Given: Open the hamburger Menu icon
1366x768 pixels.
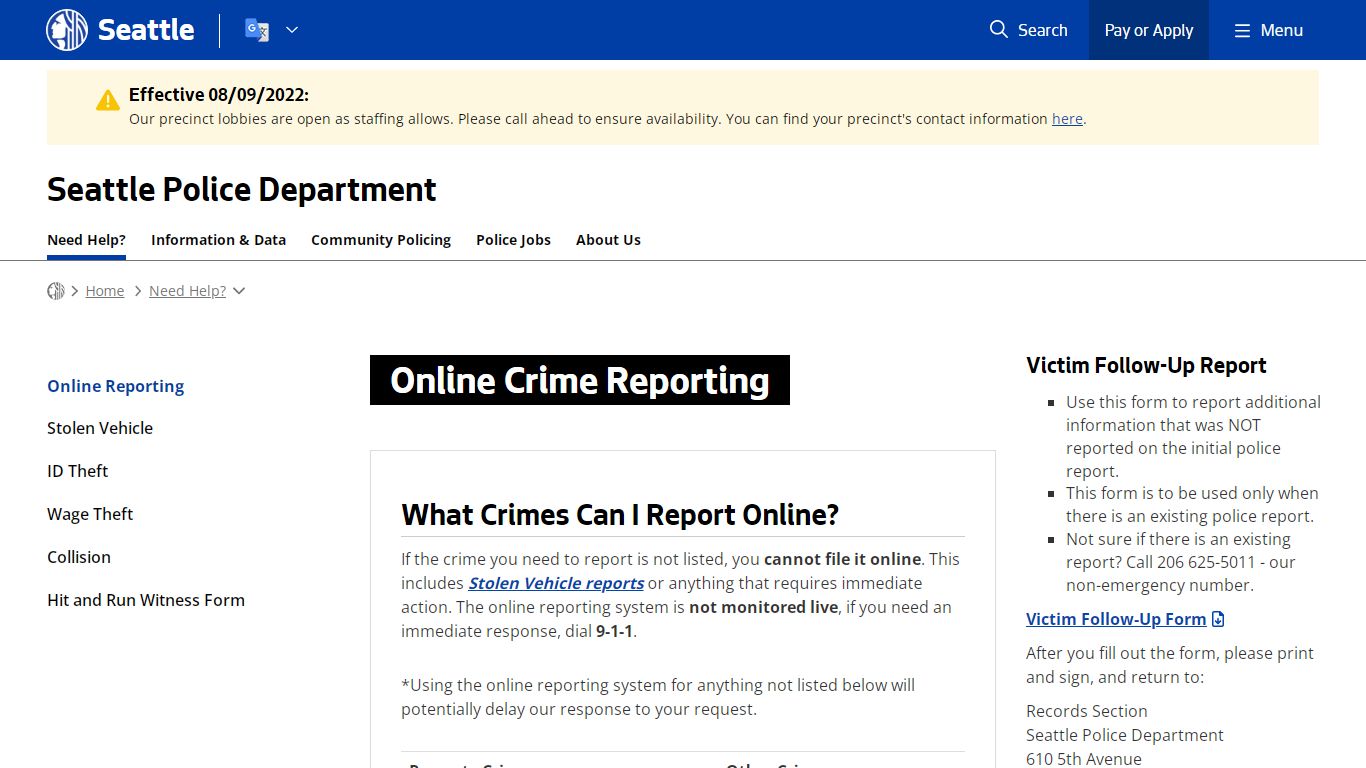Looking at the screenshot, I should 1242,31.
